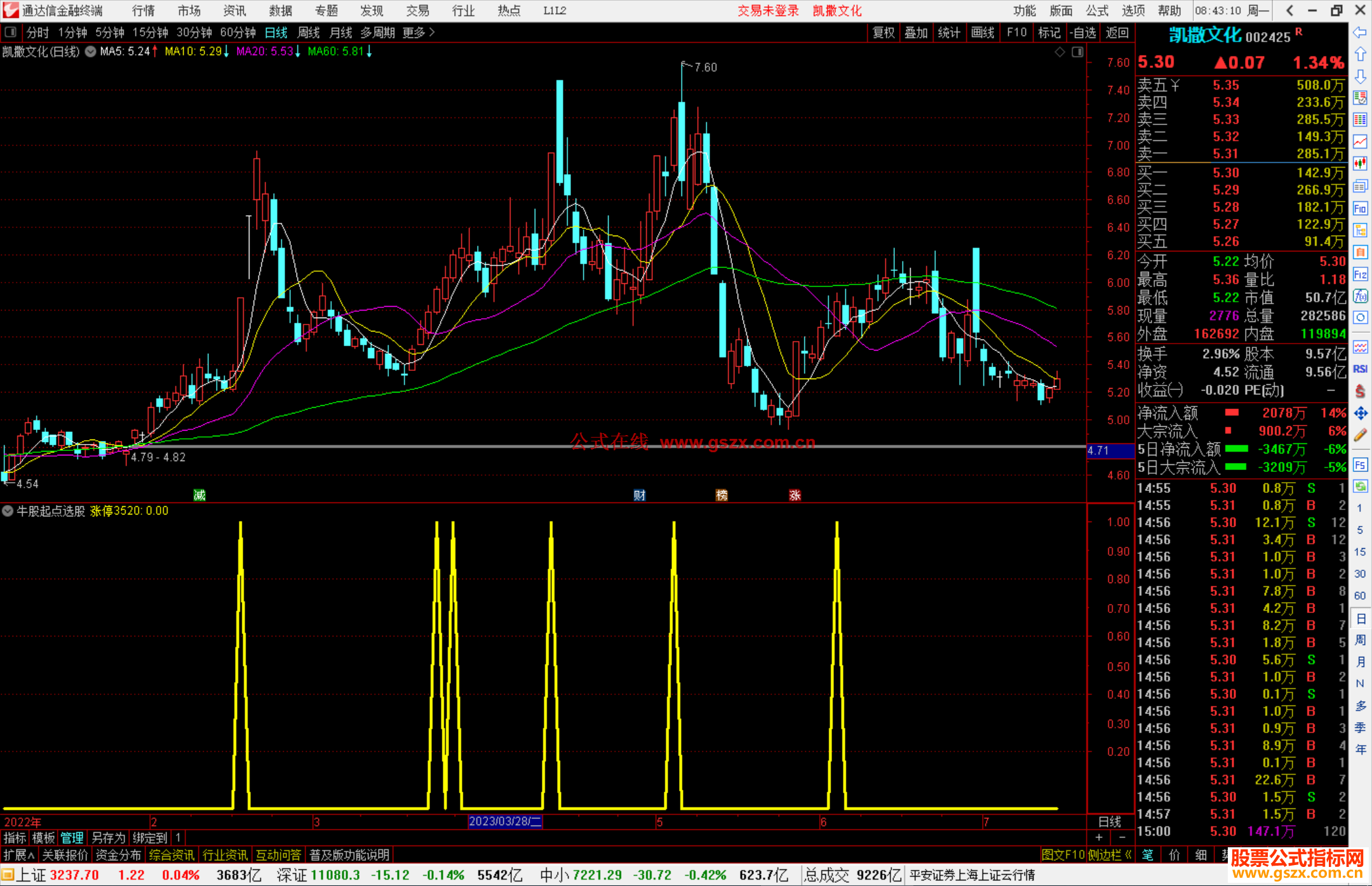Viewport: 1372px width, 886px height.
Task: Open the F12 icon in right sidebar
Action: click(x=1360, y=274)
